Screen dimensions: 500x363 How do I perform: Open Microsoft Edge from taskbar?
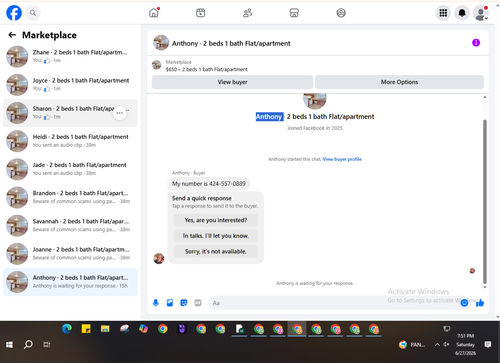(67, 329)
